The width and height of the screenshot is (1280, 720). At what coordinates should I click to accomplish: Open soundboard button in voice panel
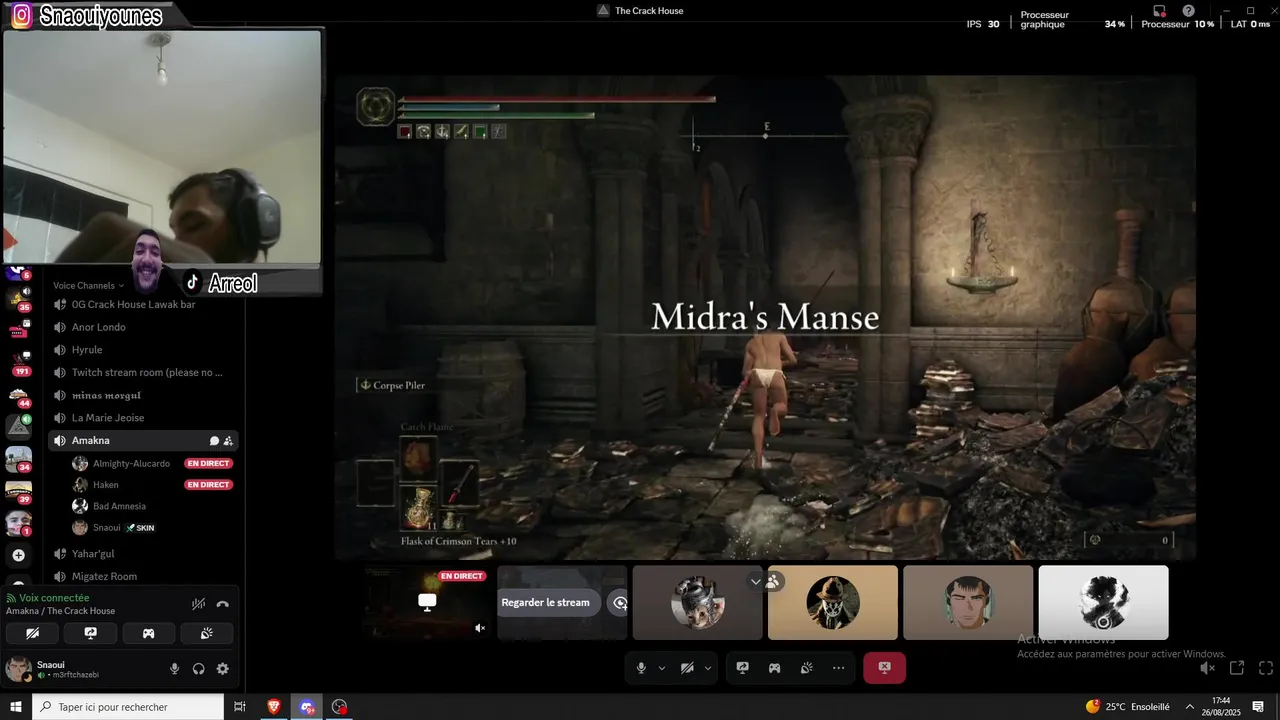207,633
